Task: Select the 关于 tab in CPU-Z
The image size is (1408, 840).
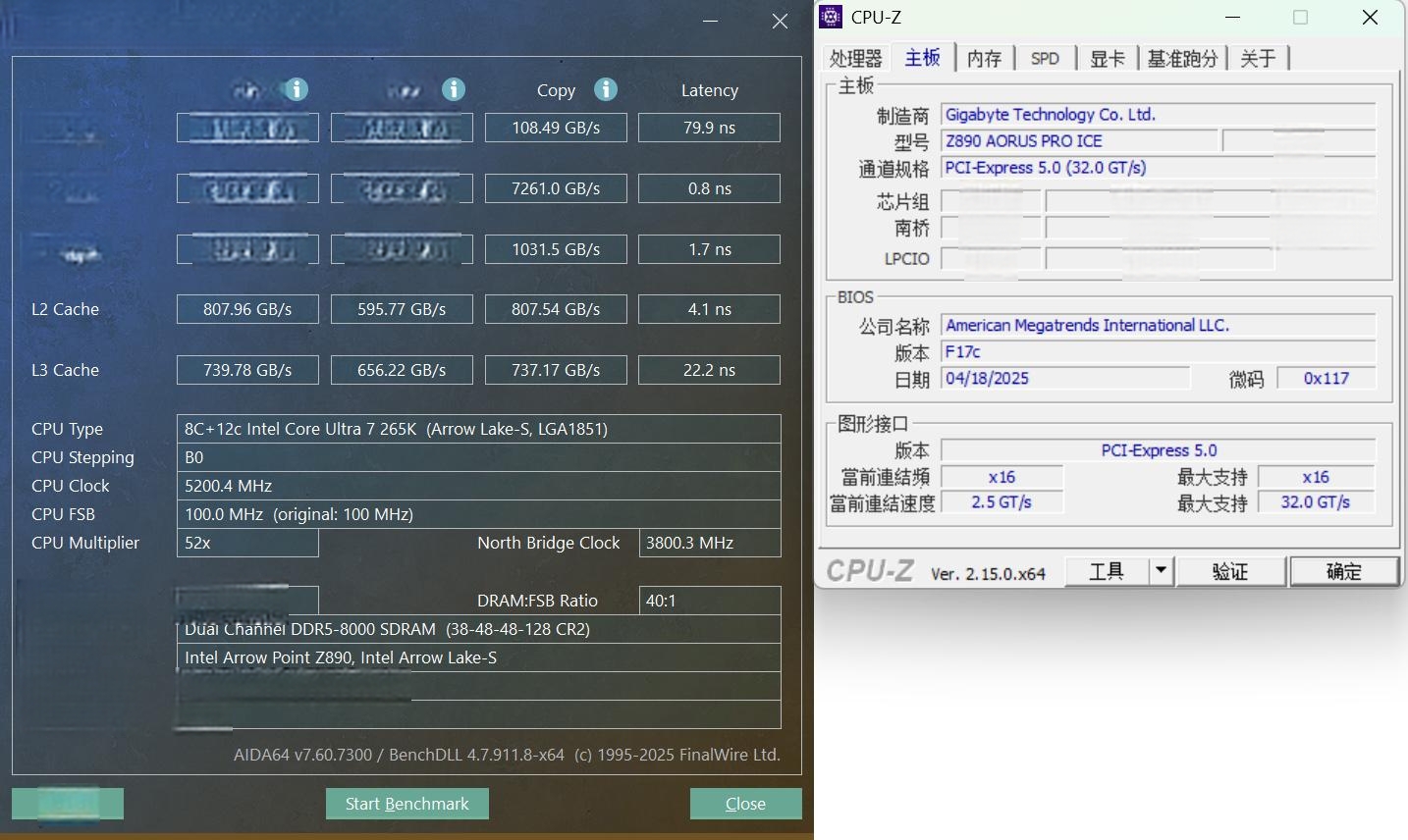Action: [x=1258, y=59]
